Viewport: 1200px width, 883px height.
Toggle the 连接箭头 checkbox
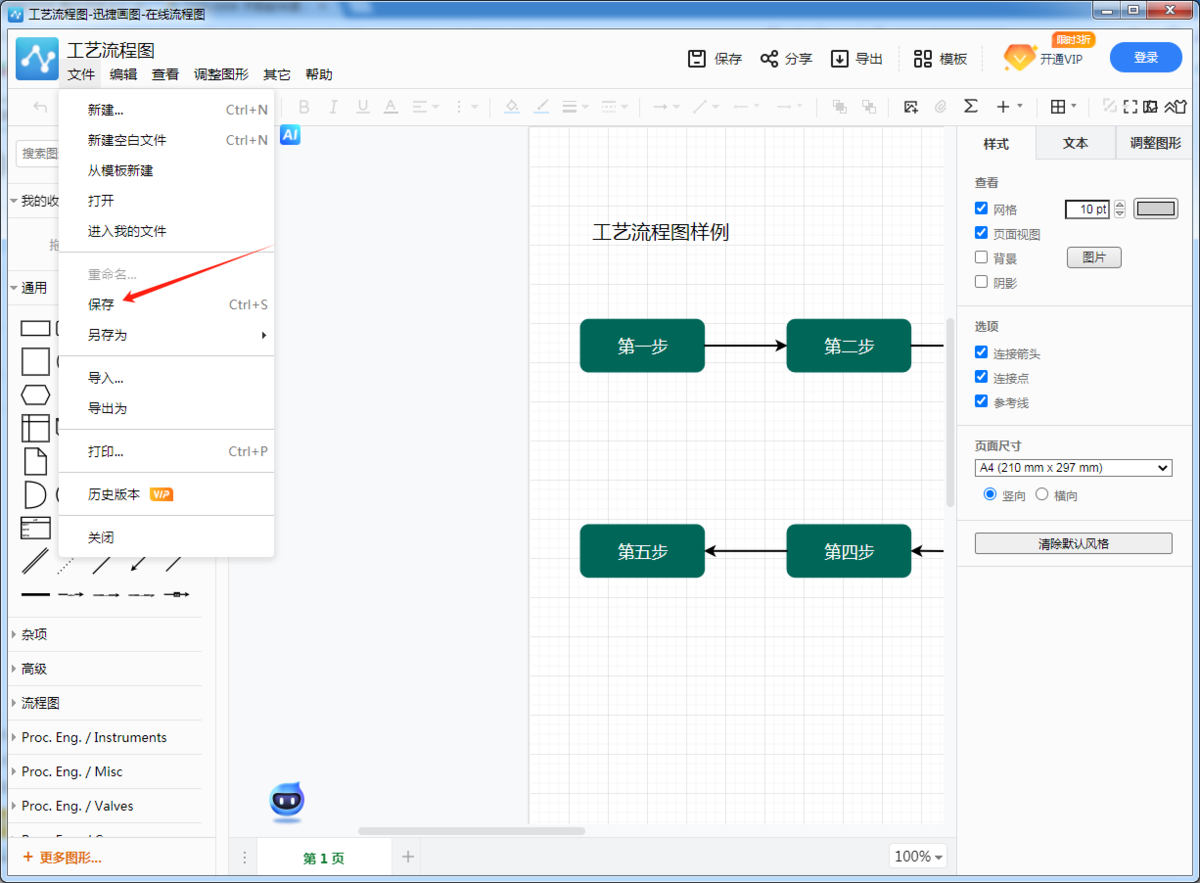tap(981, 353)
